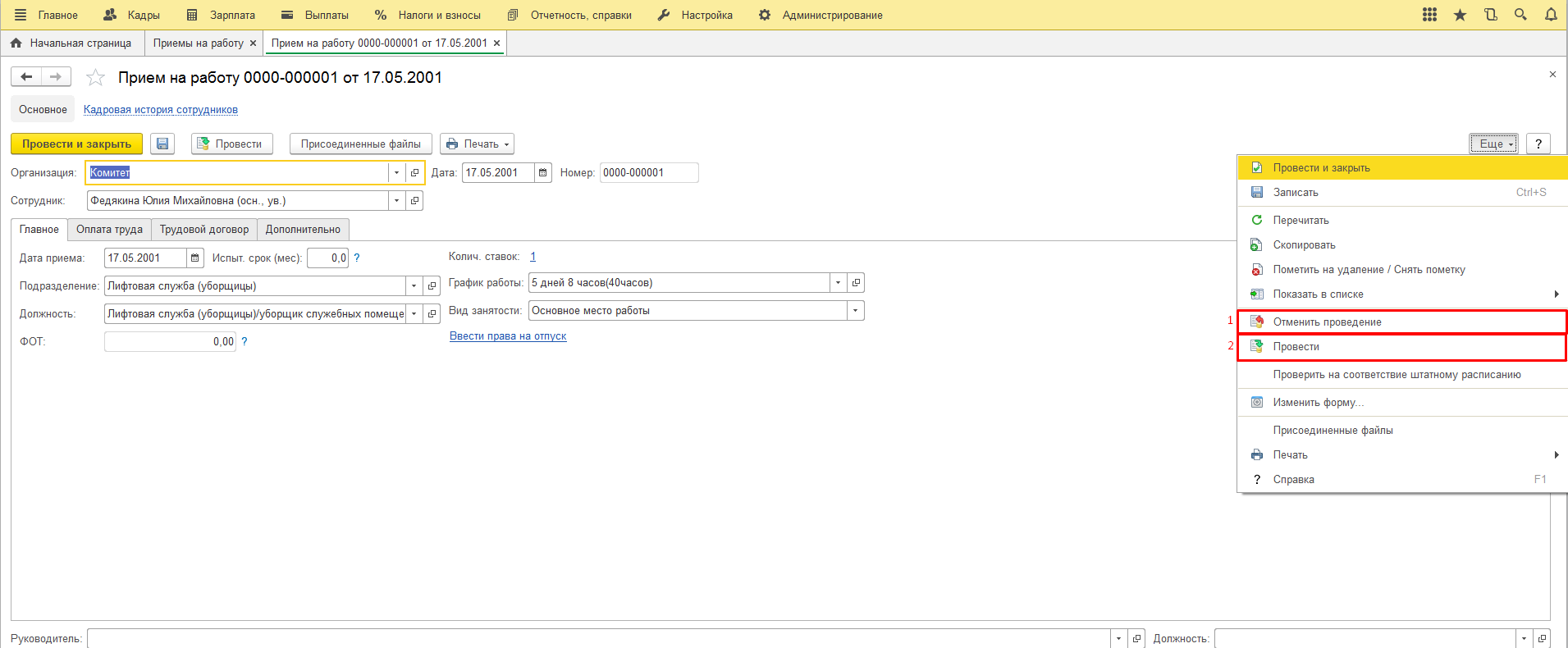Open calendar for Дата приема field
This screenshot has height=648, width=1568.
click(x=195, y=258)
